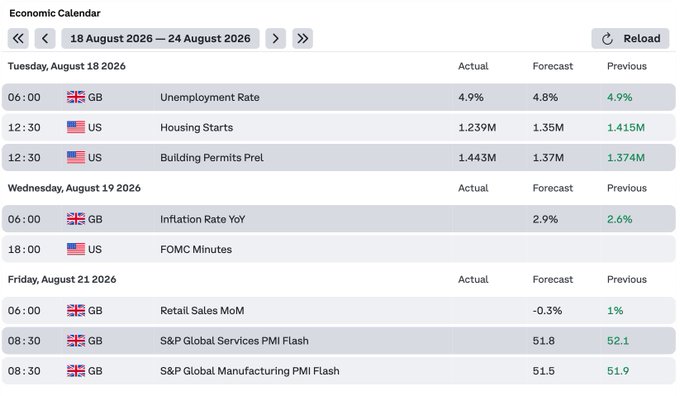Click the previous value 52.1 for Services PMI
Viewport: 680px width, 396px height.
click(618, 341)
